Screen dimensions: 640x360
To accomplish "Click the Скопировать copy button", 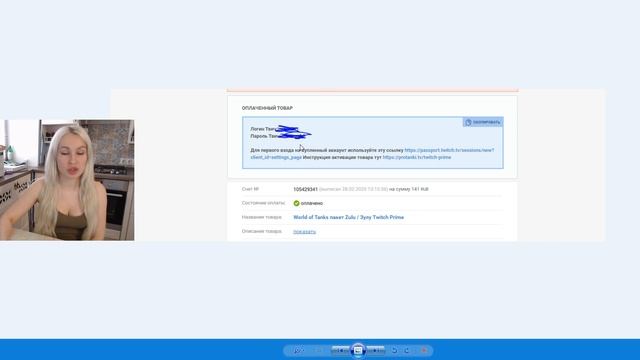I will [483, 122].
